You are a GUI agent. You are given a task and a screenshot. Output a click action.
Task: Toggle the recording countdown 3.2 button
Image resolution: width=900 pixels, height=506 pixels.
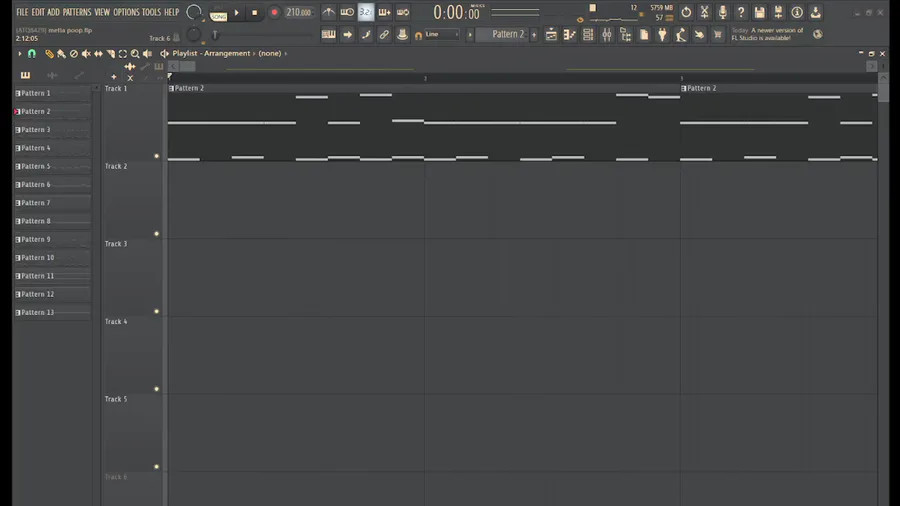[366, 12]
